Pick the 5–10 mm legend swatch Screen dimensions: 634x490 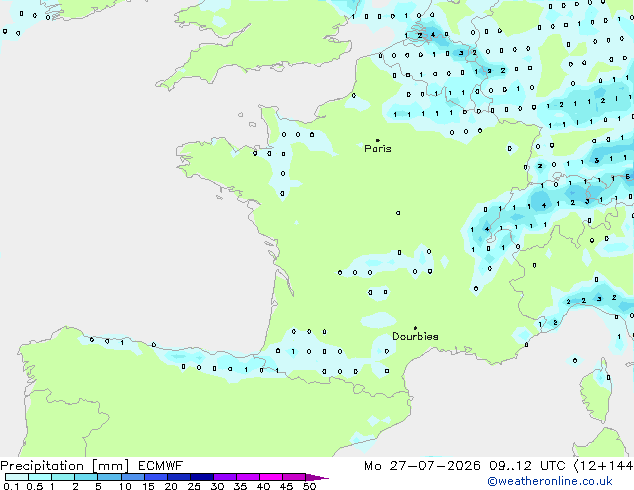[x=109, y=477]
